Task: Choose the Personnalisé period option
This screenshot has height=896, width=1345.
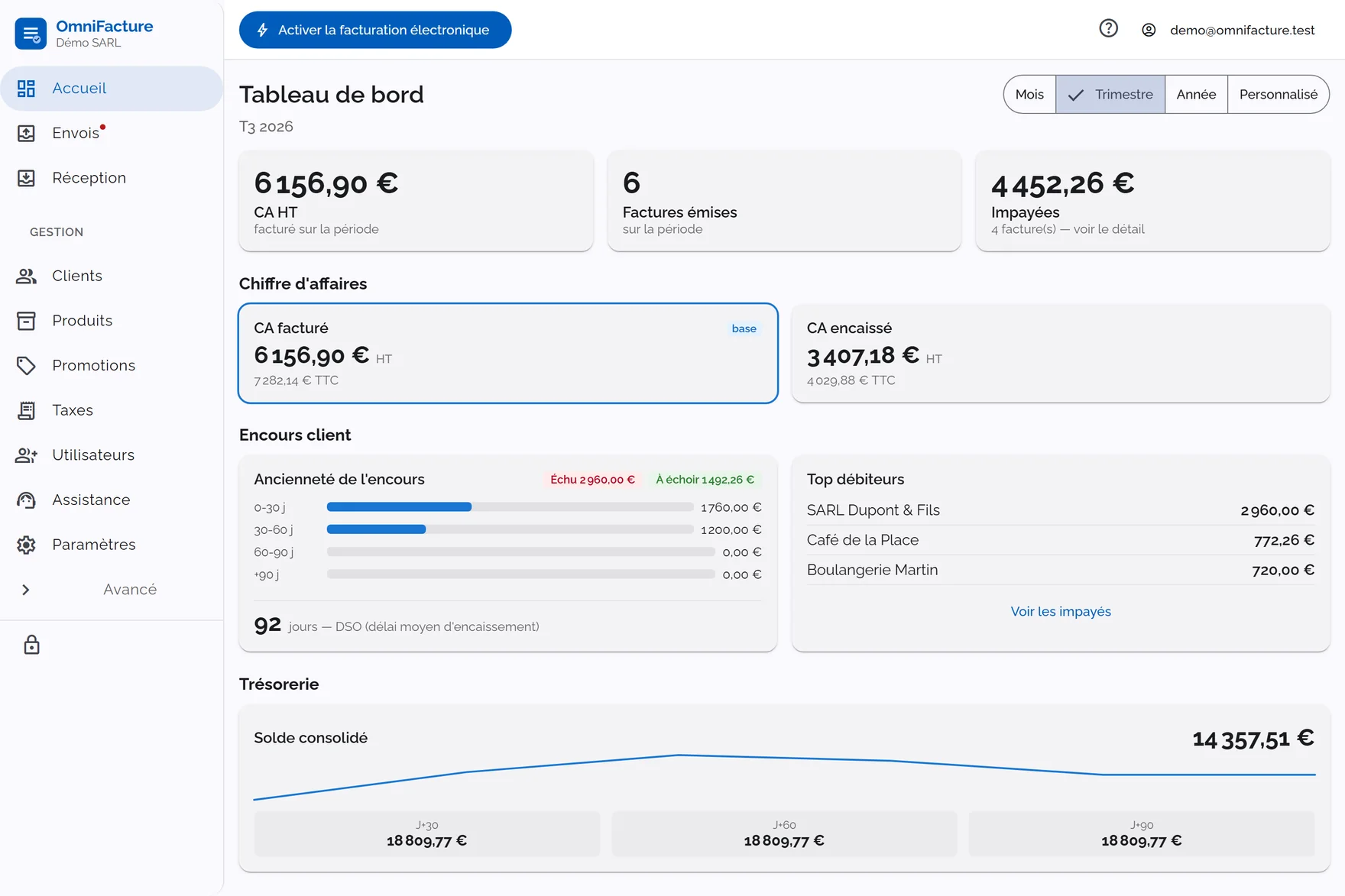Action: coord(1278,94)
